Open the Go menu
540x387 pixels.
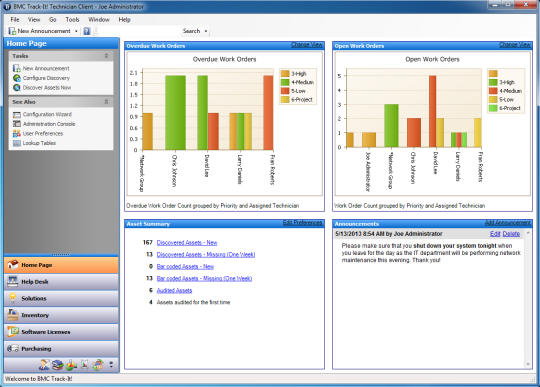point(52,20)
